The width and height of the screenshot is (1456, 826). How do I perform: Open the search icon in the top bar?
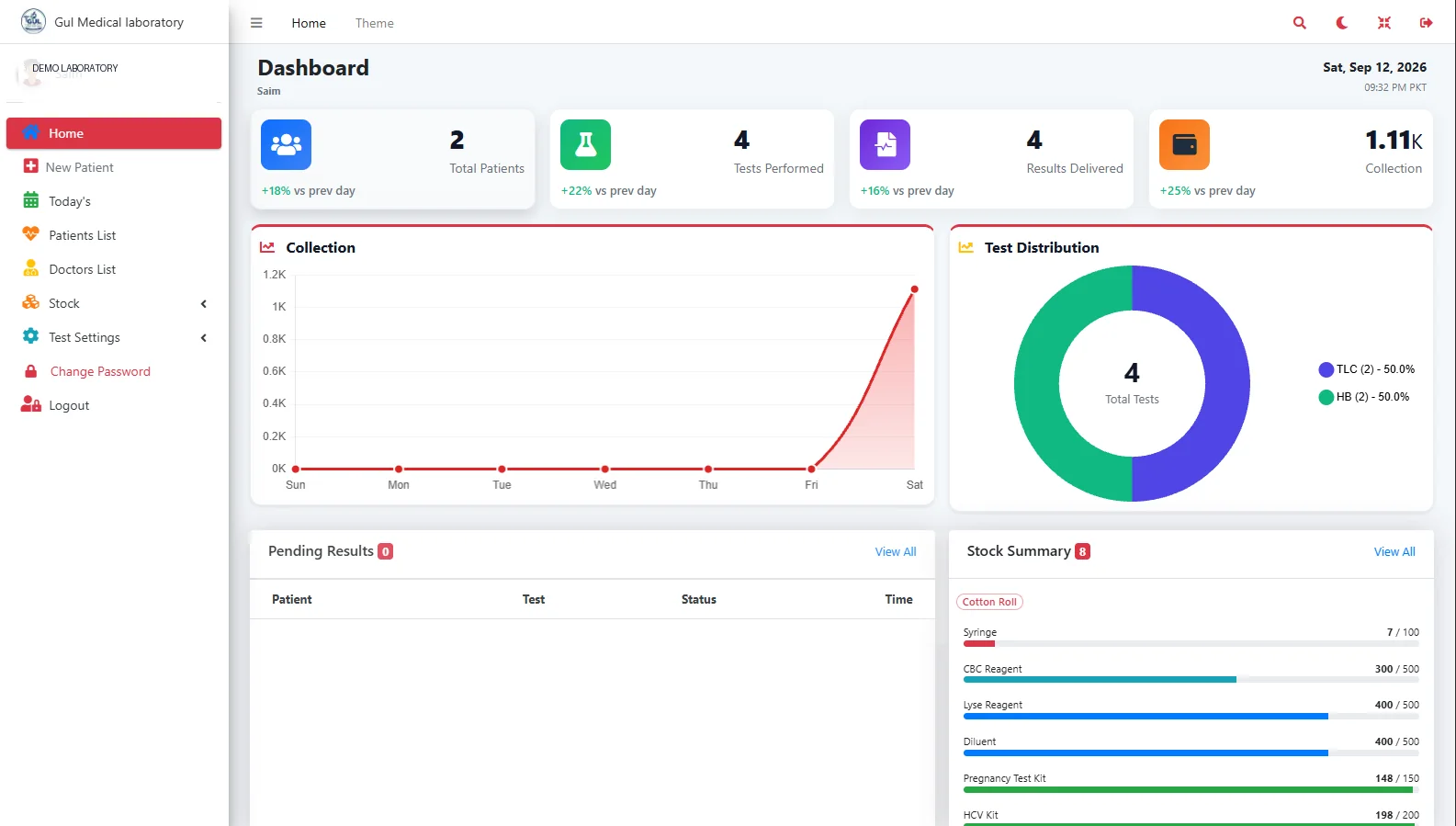[1299, 23]
